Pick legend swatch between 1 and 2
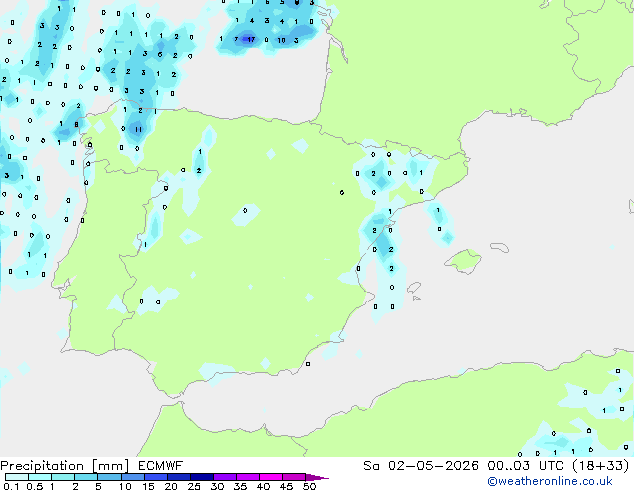This screenshot has height=490, width=634. point(63,477)
